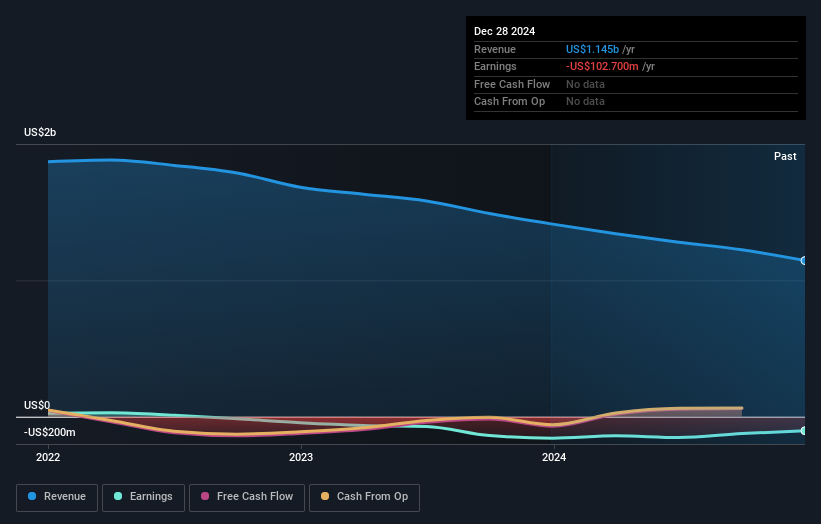Click the Revenue line endpoint marker
Screen dimensions: 821x524
coord(804,261)
